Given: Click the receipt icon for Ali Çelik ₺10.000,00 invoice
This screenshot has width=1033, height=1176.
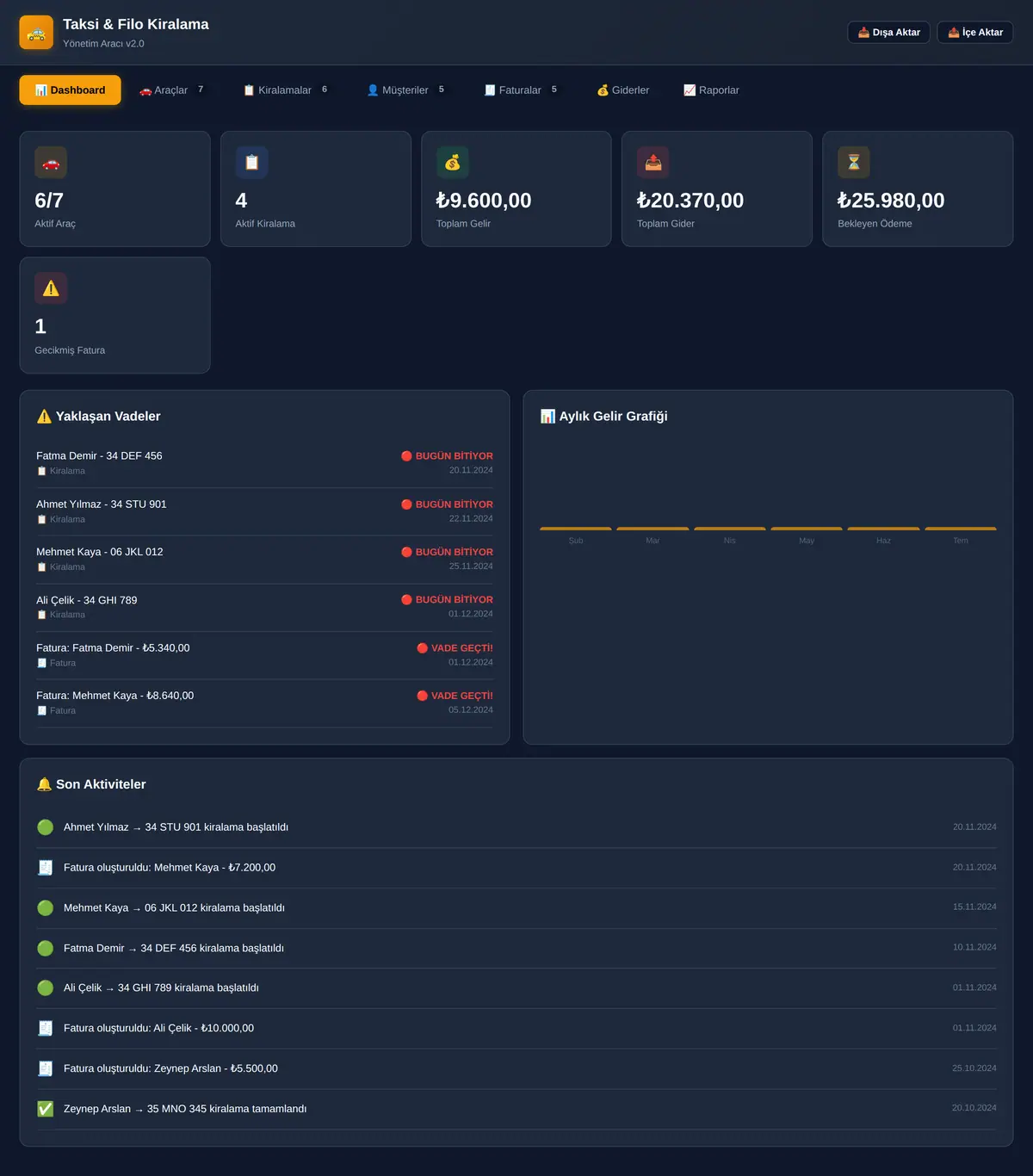Looking at the screenshot, I should [46, 1028].
